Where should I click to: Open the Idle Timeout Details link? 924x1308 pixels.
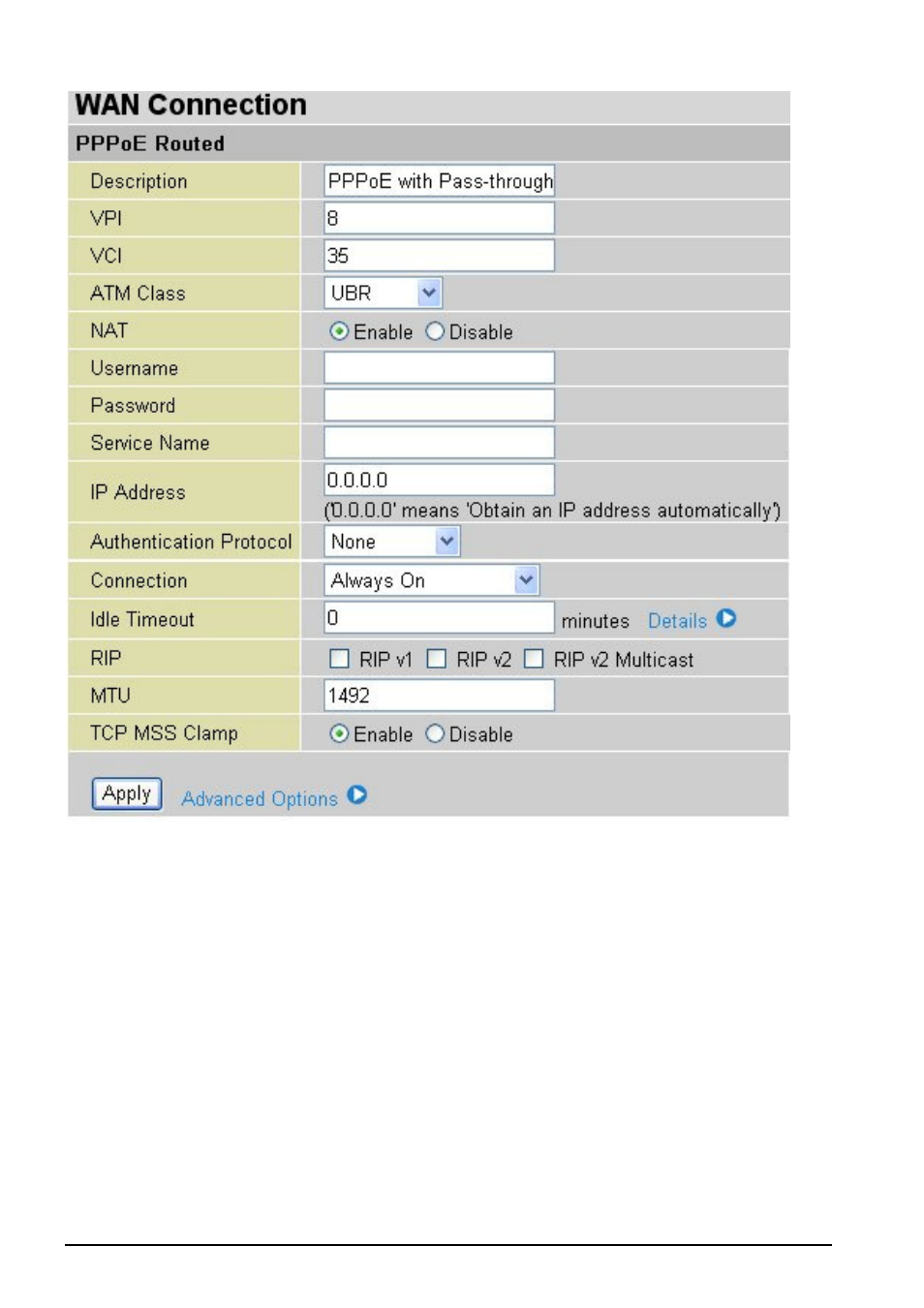pos(677,621)
